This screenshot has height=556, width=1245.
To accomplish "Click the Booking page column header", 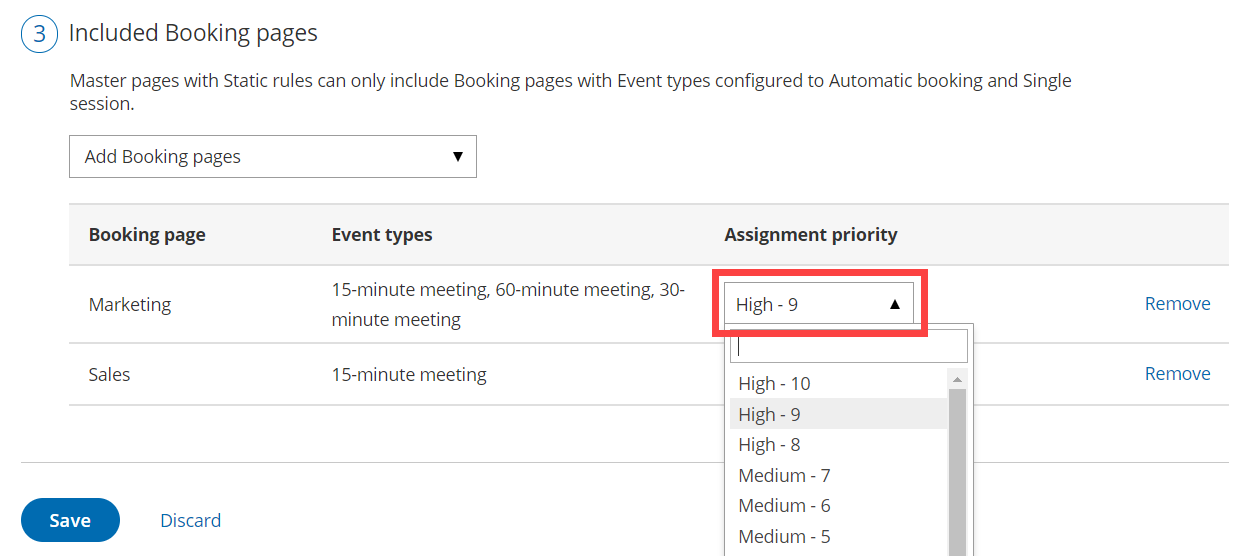I will pyautogui.click(x=147, y=235).
